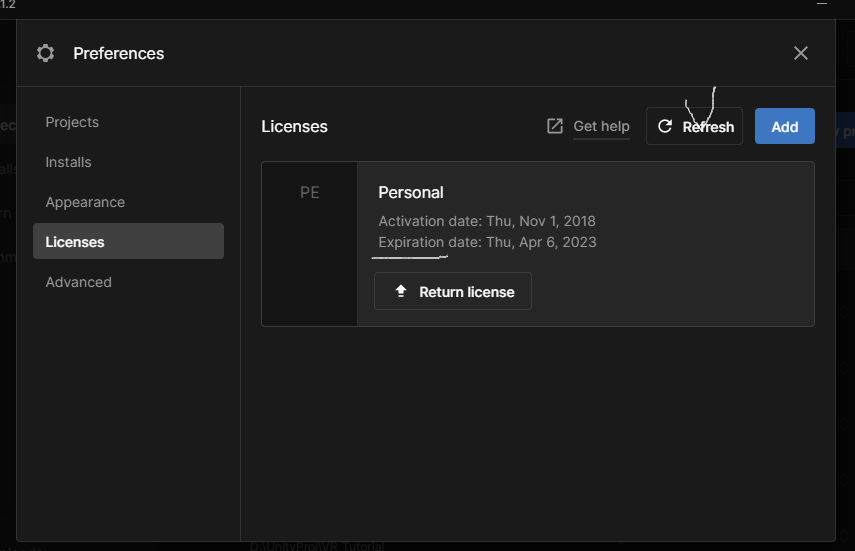The height and width of the screenshot is (551, 855).
Task: Add a new license
Action: (x=785, y=126)
